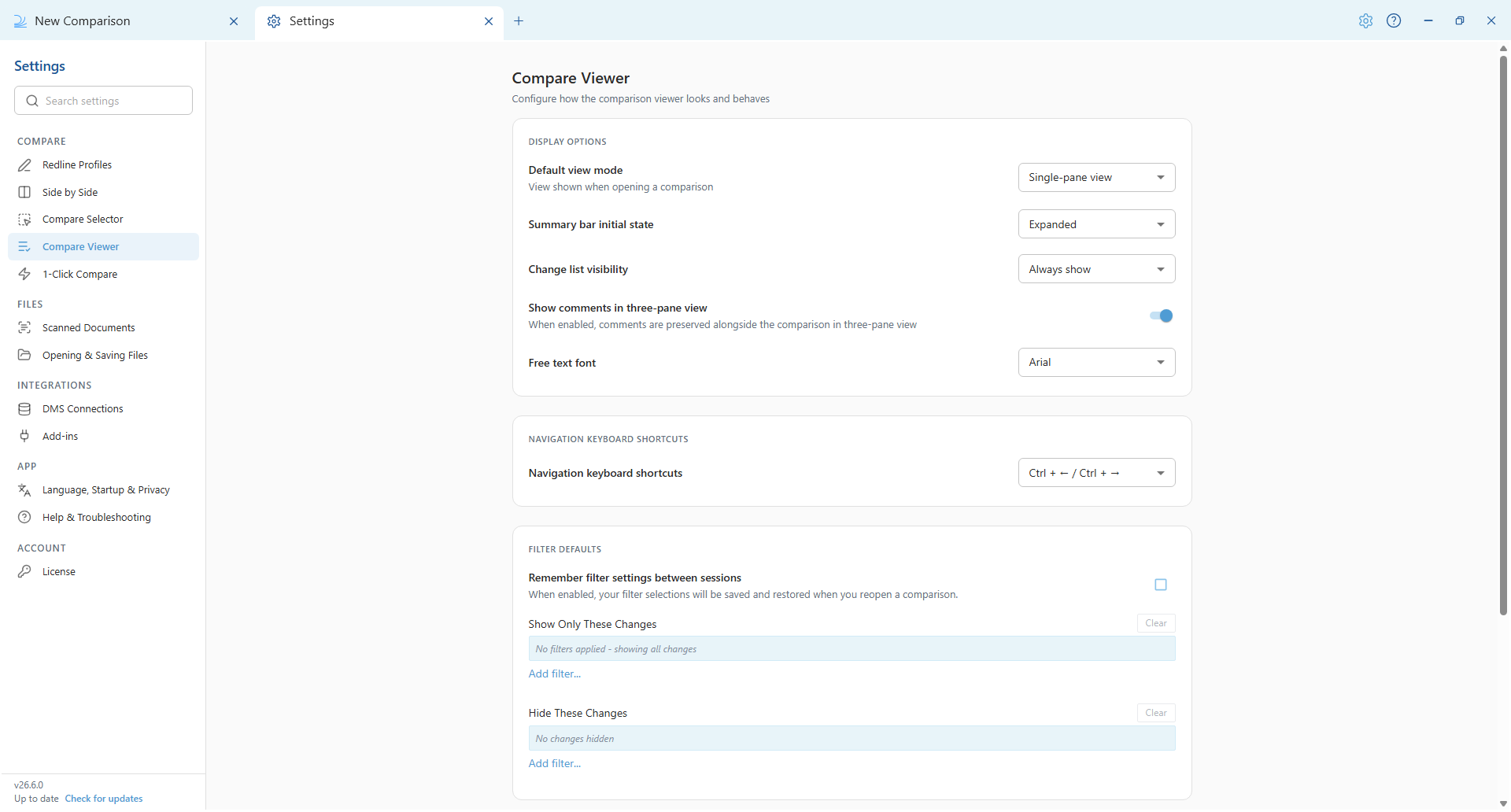Click Check for updates link

tap(104, 799)
